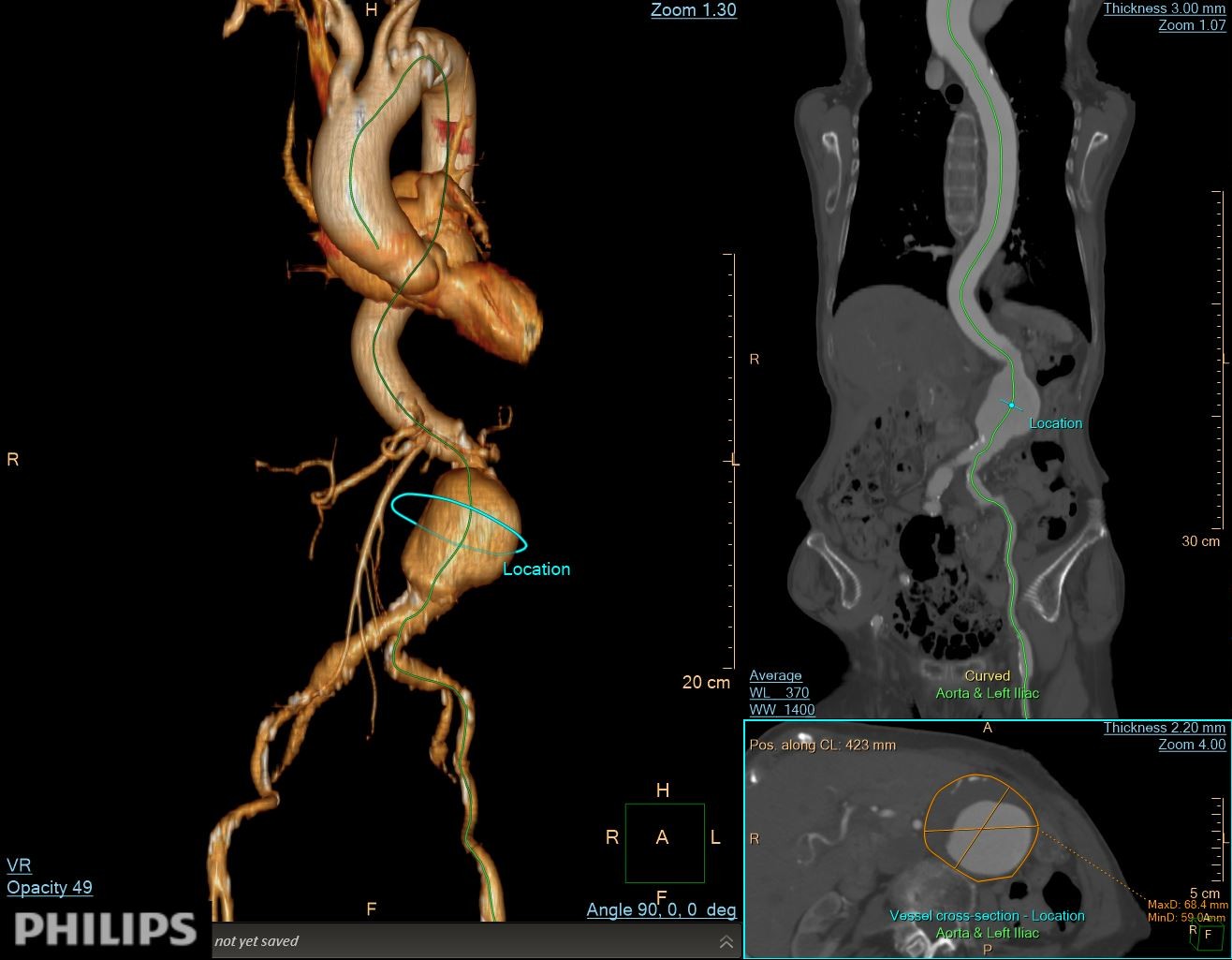
Task: Click Zoom 1.30 in the 3D view
Action: pyautogui.click(x=693, y=10)
